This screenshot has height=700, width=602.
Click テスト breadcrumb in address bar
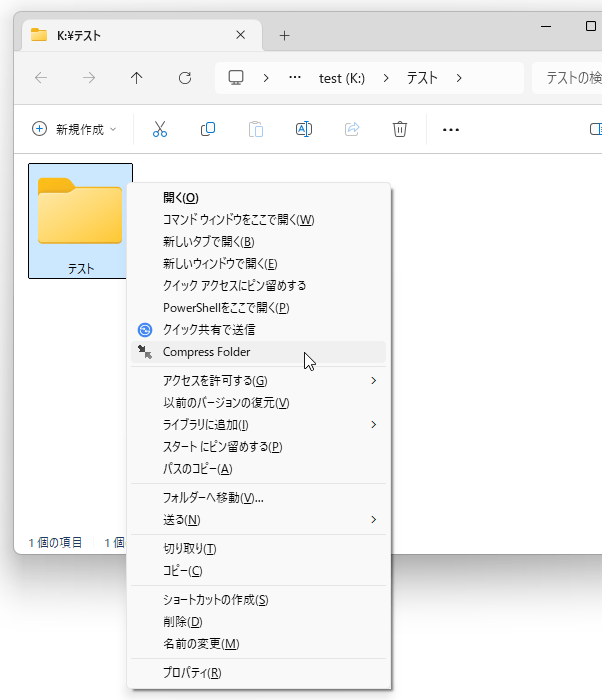click(x=422, y=78)
